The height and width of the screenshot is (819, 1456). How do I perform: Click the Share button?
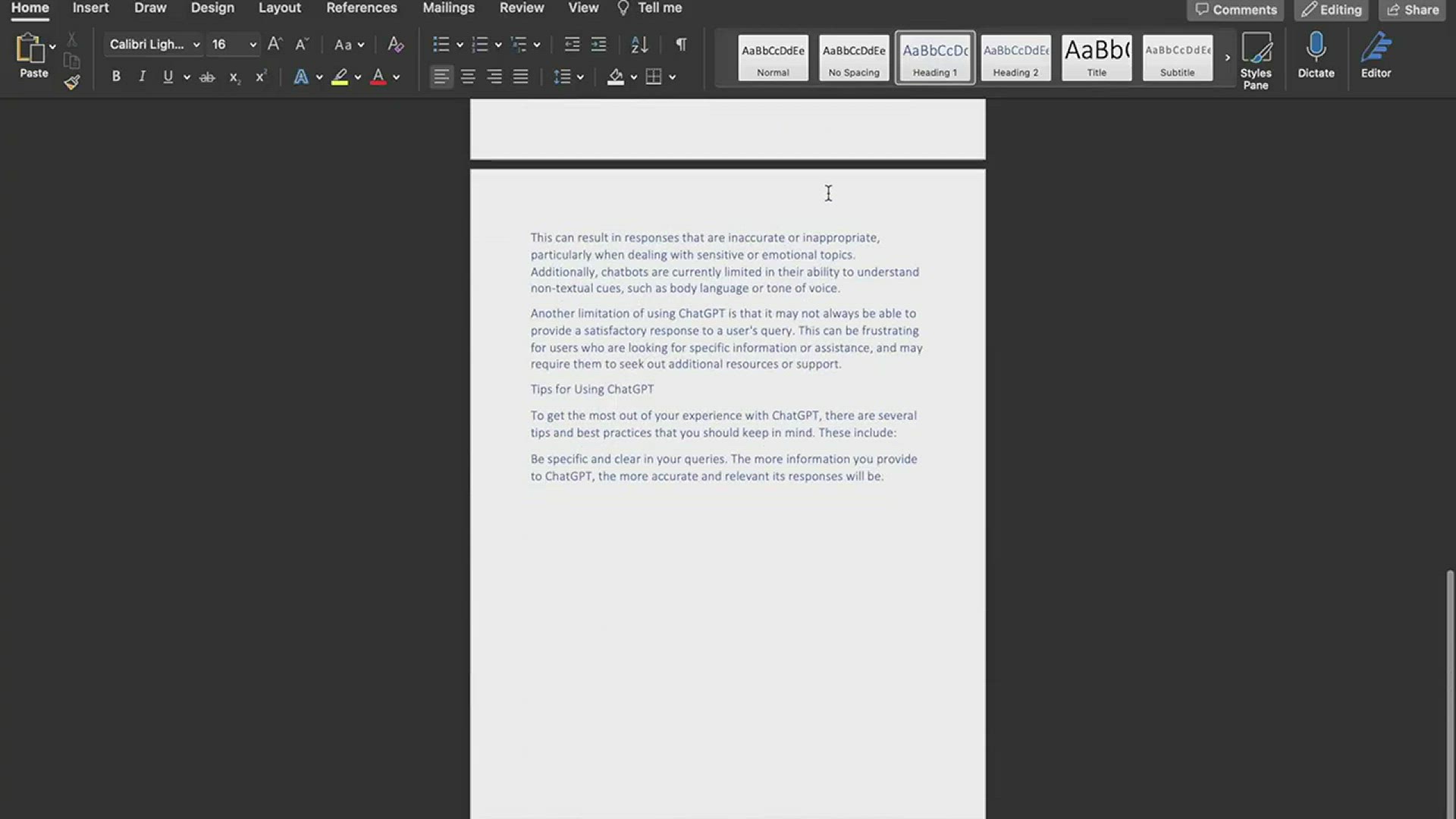pos(1413,10)
